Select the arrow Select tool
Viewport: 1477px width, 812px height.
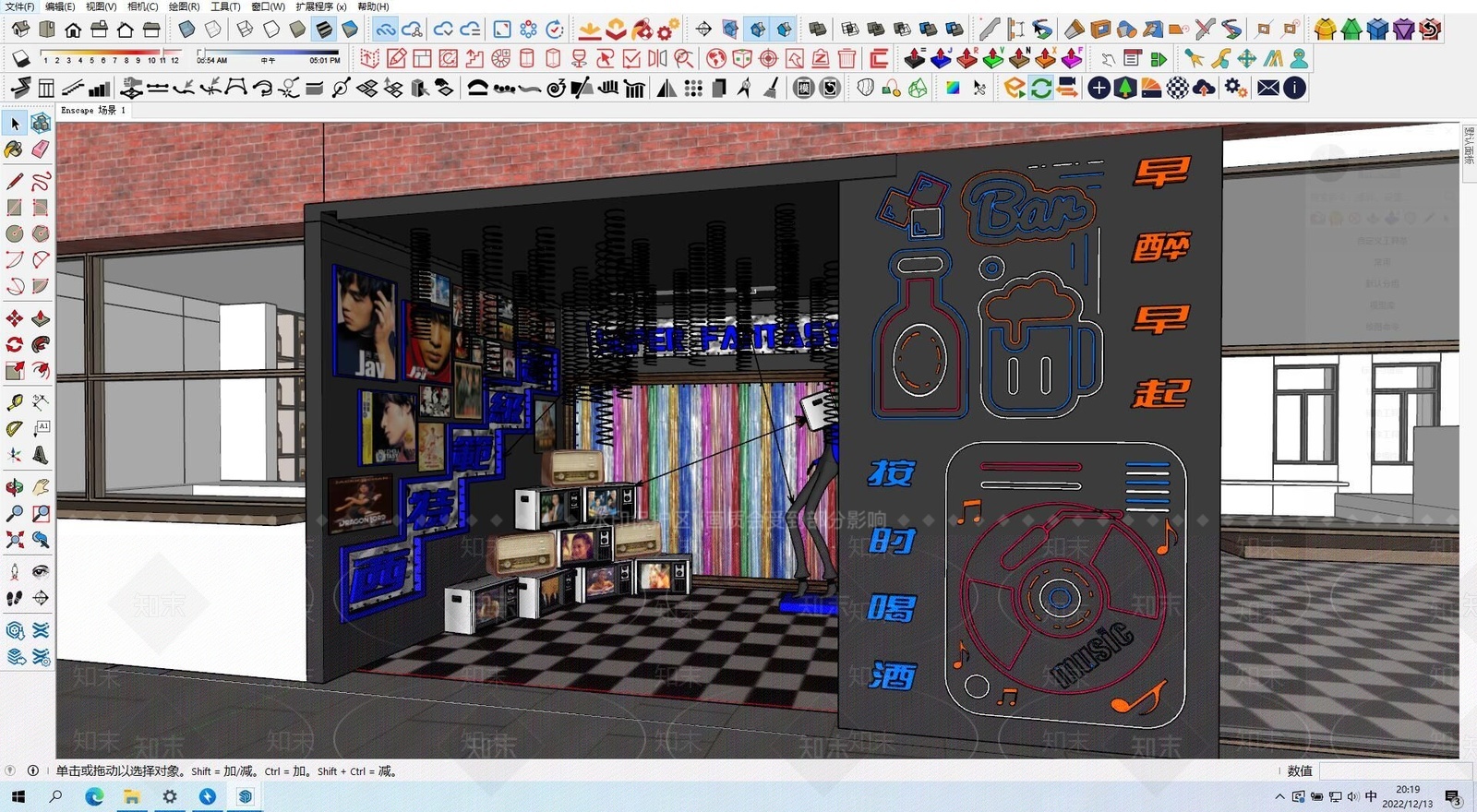pyautogui.click(x=15, y=123)
